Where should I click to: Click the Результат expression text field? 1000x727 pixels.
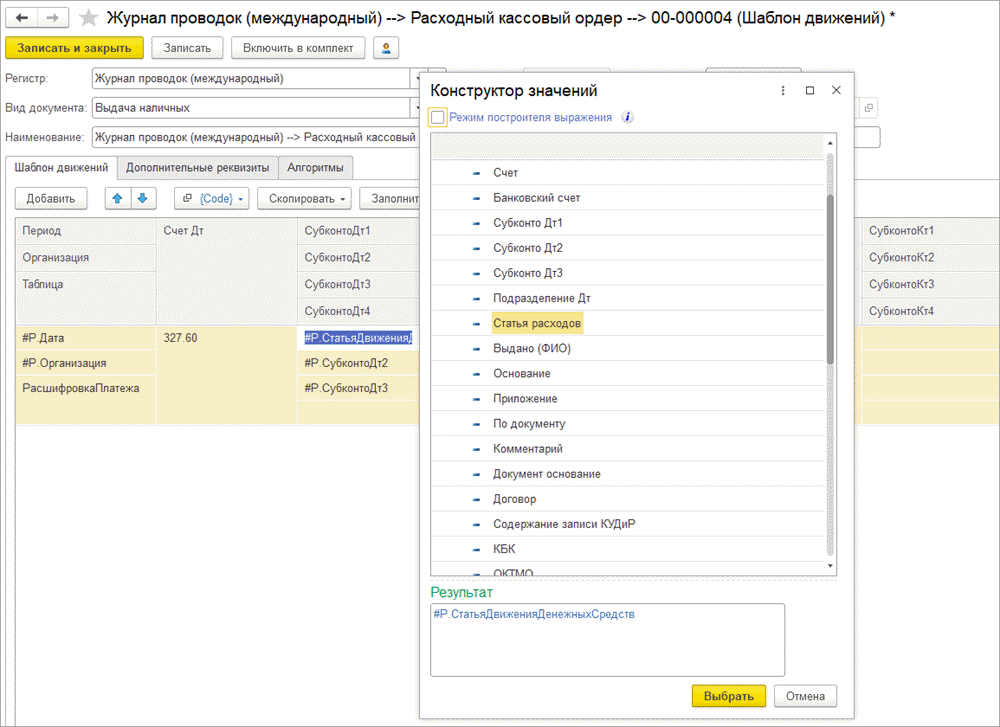[x=607, y=639]
